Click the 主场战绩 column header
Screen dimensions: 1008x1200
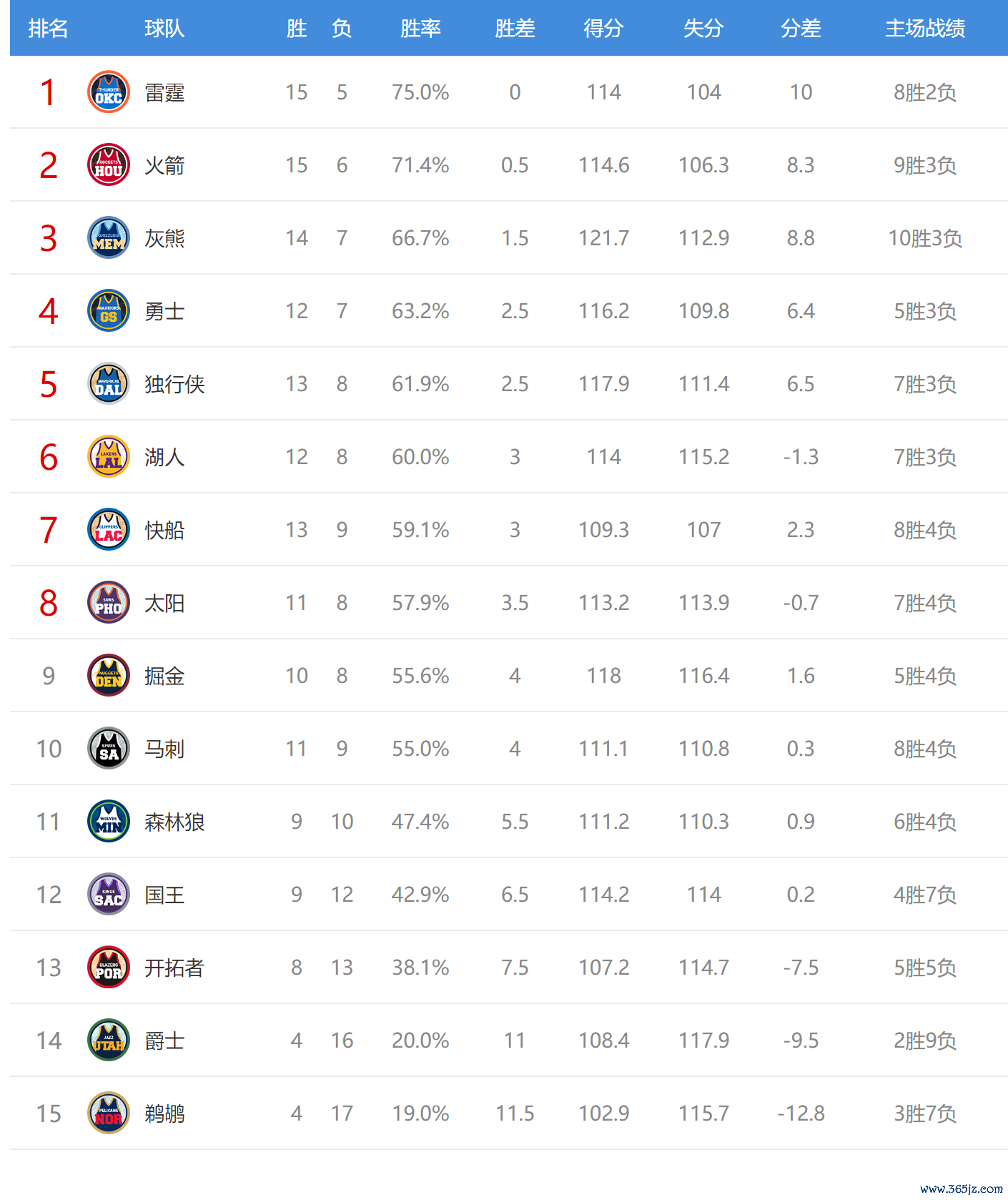click(925, 29)
